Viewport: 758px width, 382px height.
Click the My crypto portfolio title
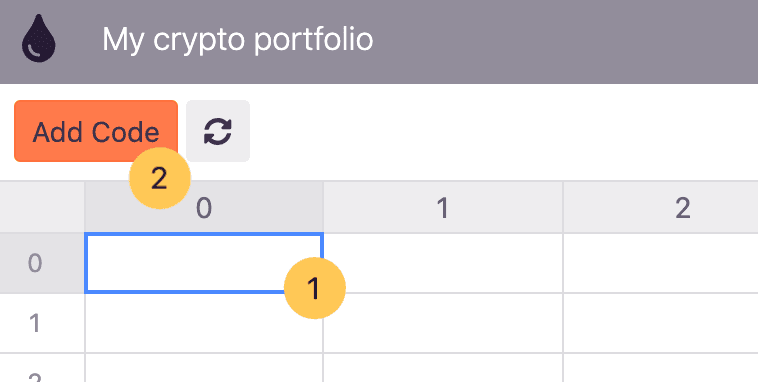tap(237, 39)
